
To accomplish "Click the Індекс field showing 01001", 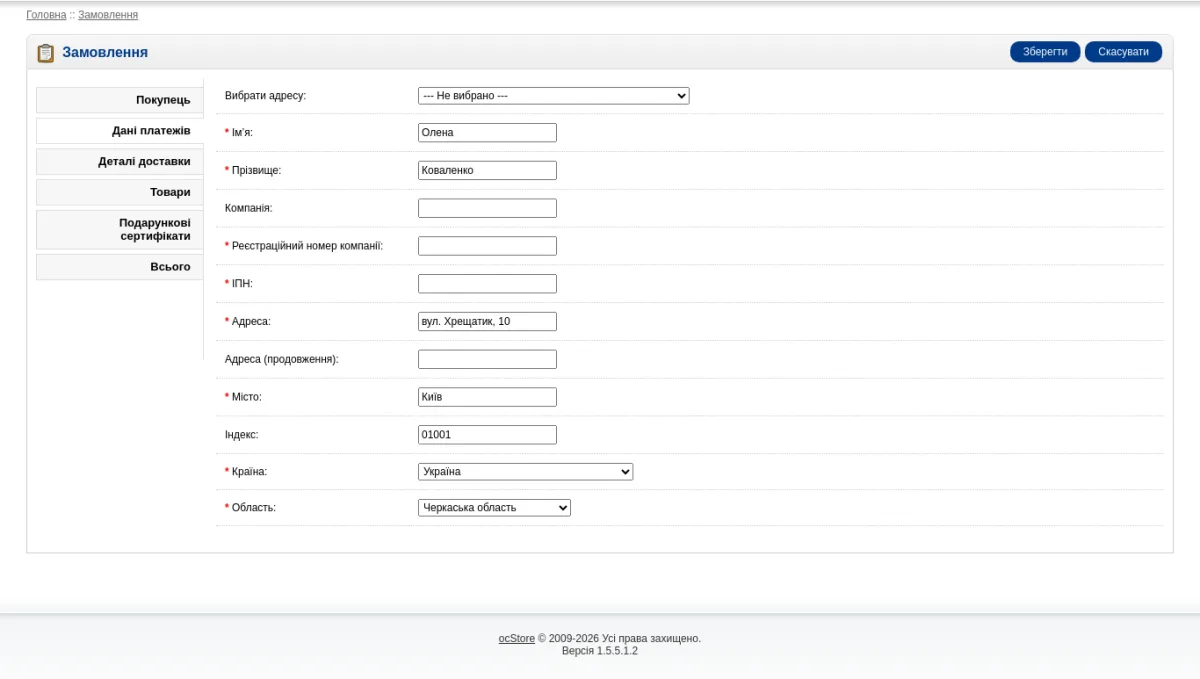I will (487, 435).
